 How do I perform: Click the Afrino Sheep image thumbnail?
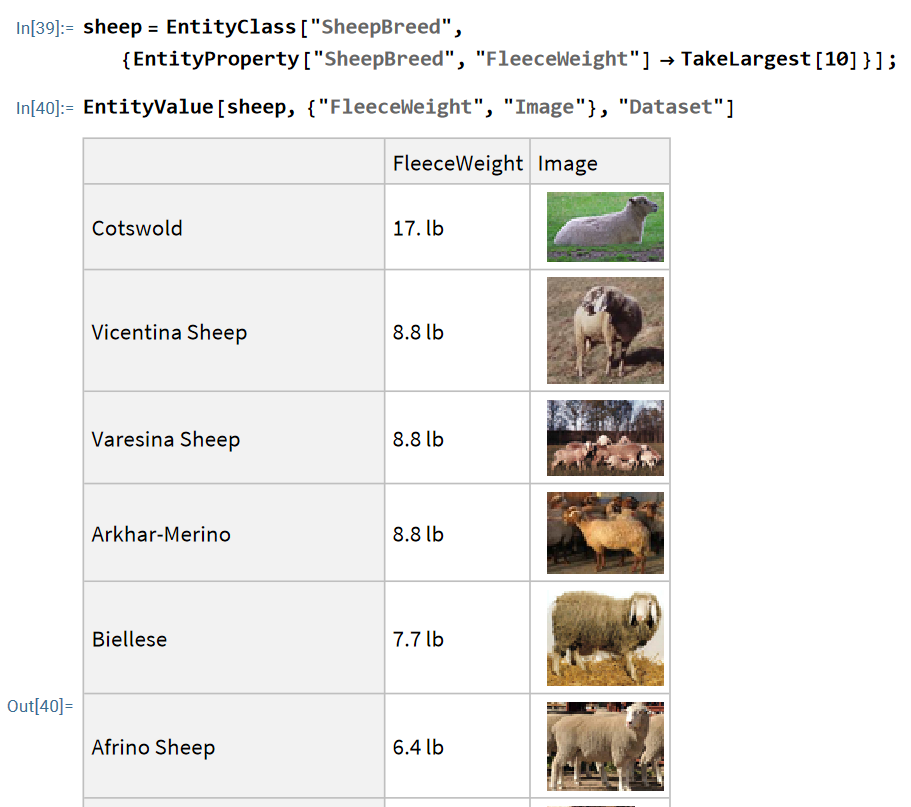coord(605,746)
